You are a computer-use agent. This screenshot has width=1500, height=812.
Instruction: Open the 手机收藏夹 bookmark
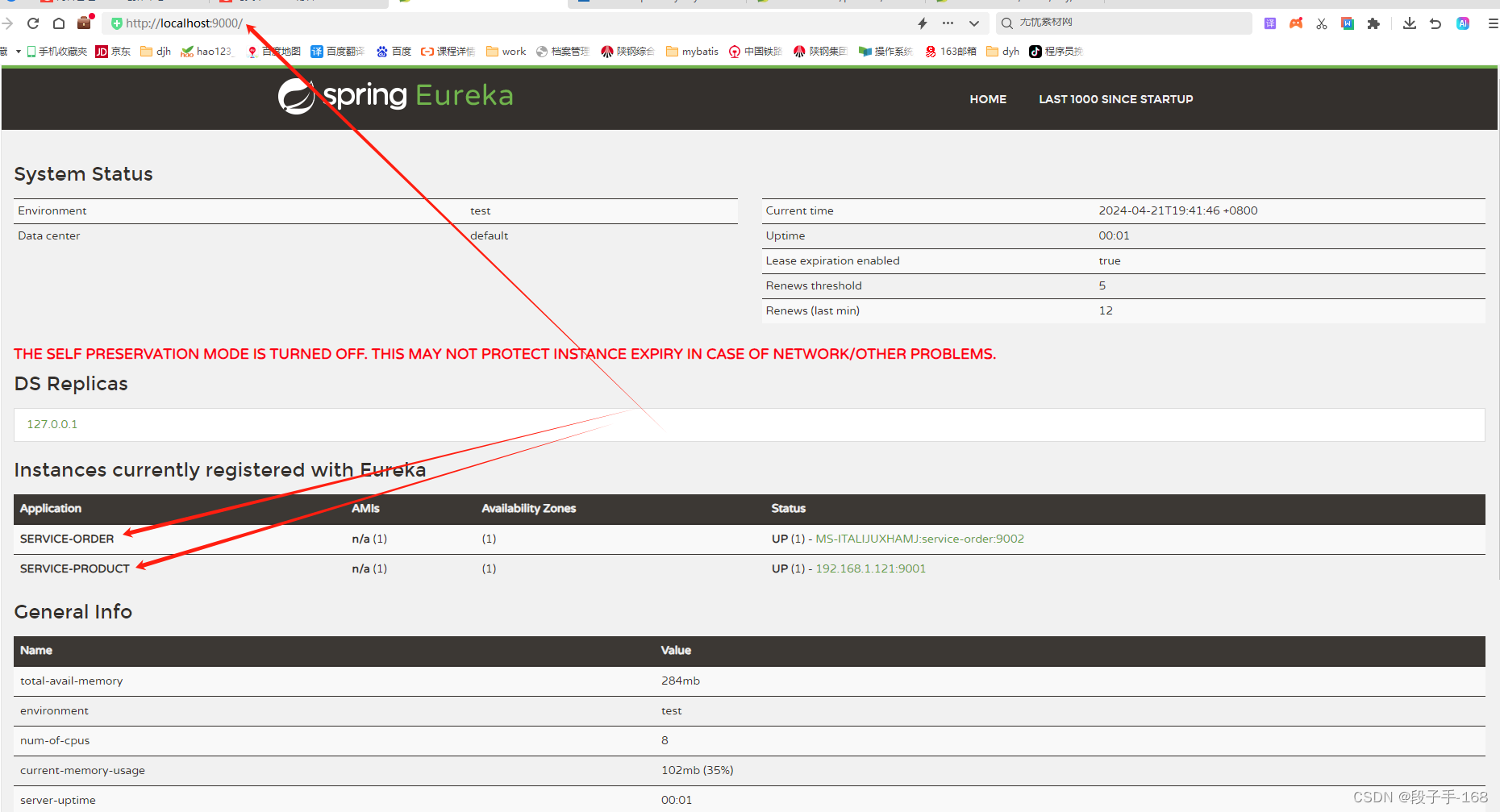pos(56,51)
